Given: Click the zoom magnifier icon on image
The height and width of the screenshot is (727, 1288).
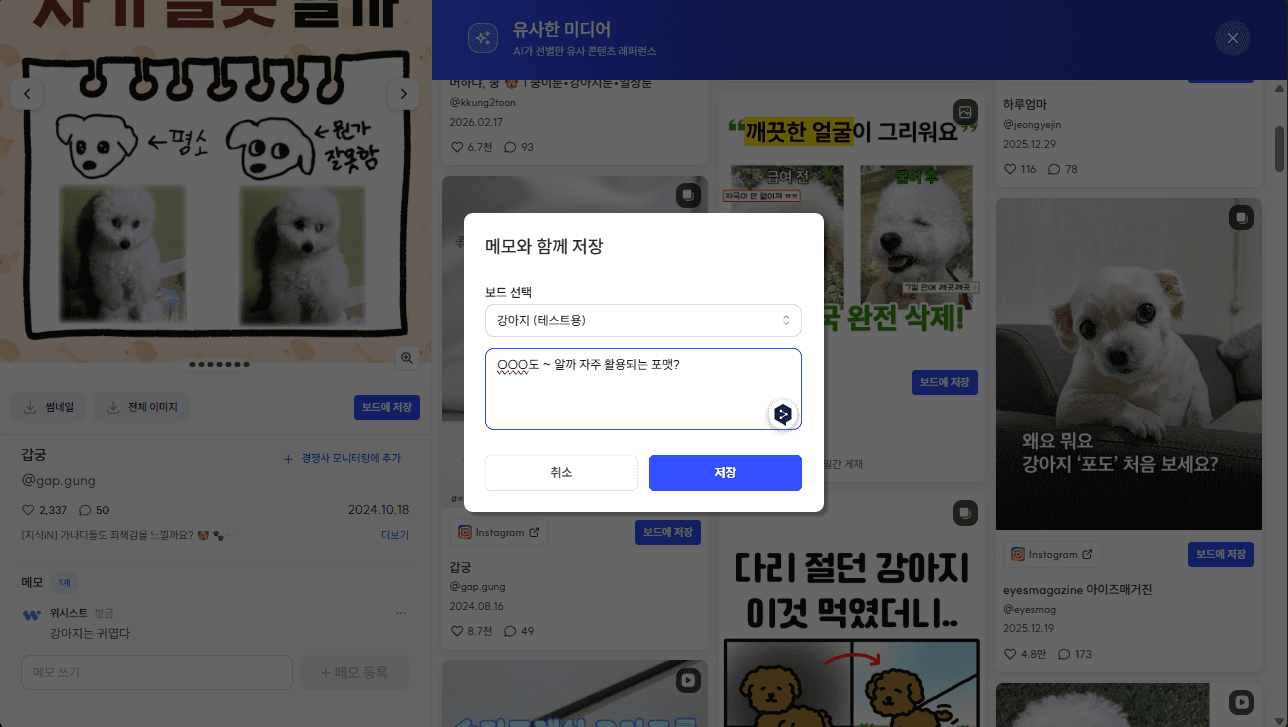Looking at the screenshot, I should coord(407,358).
